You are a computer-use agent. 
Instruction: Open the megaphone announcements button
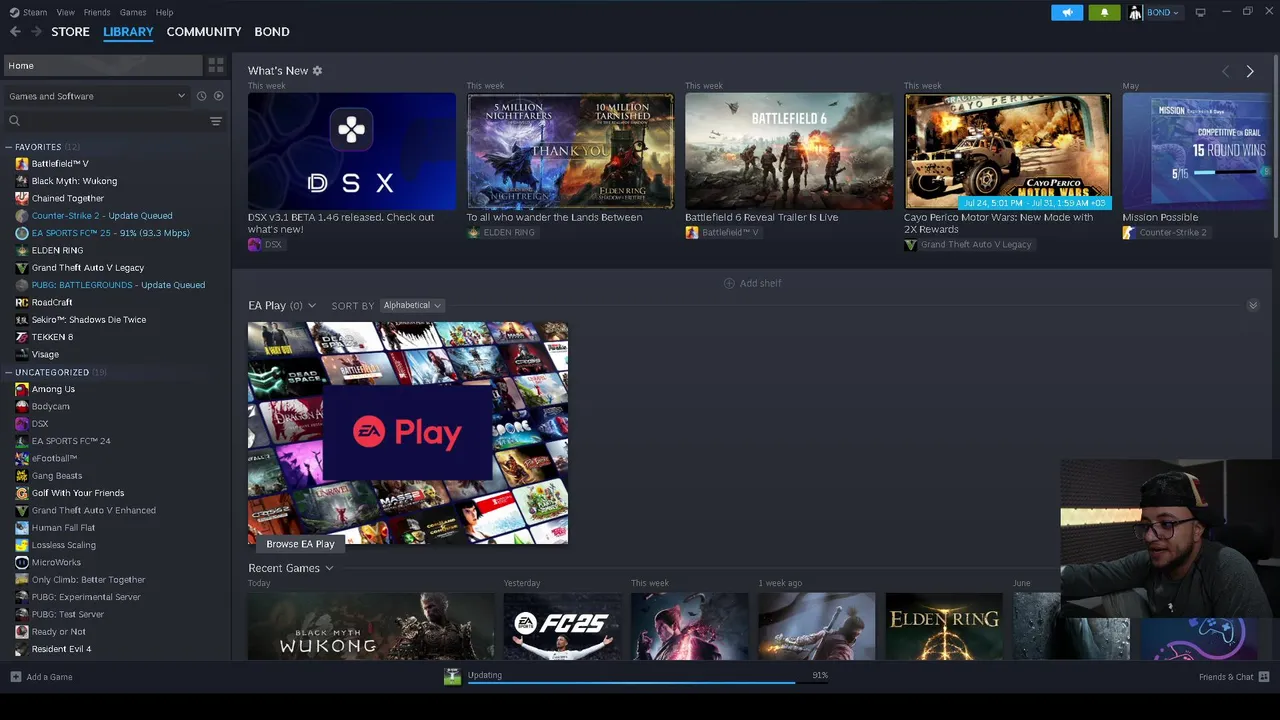(1067, 12)
